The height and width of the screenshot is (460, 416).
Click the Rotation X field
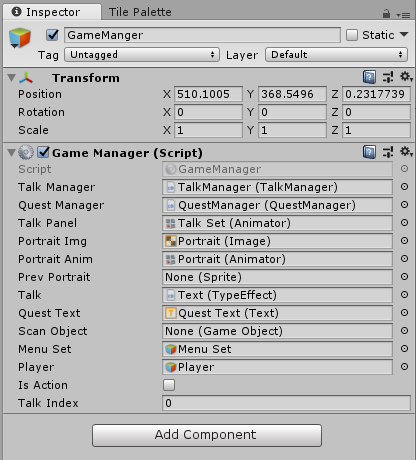(x=208, y=112)
